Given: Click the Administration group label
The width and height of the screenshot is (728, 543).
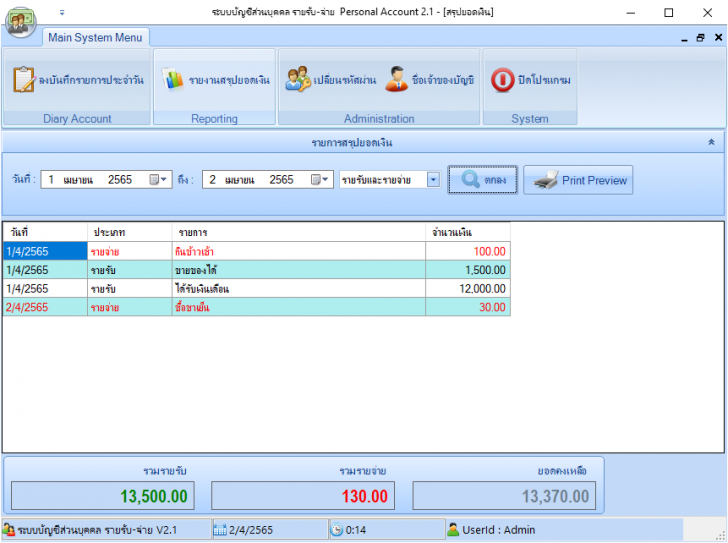Looking at the screenshot, I should pyautogui.click(x=379, y=118).
